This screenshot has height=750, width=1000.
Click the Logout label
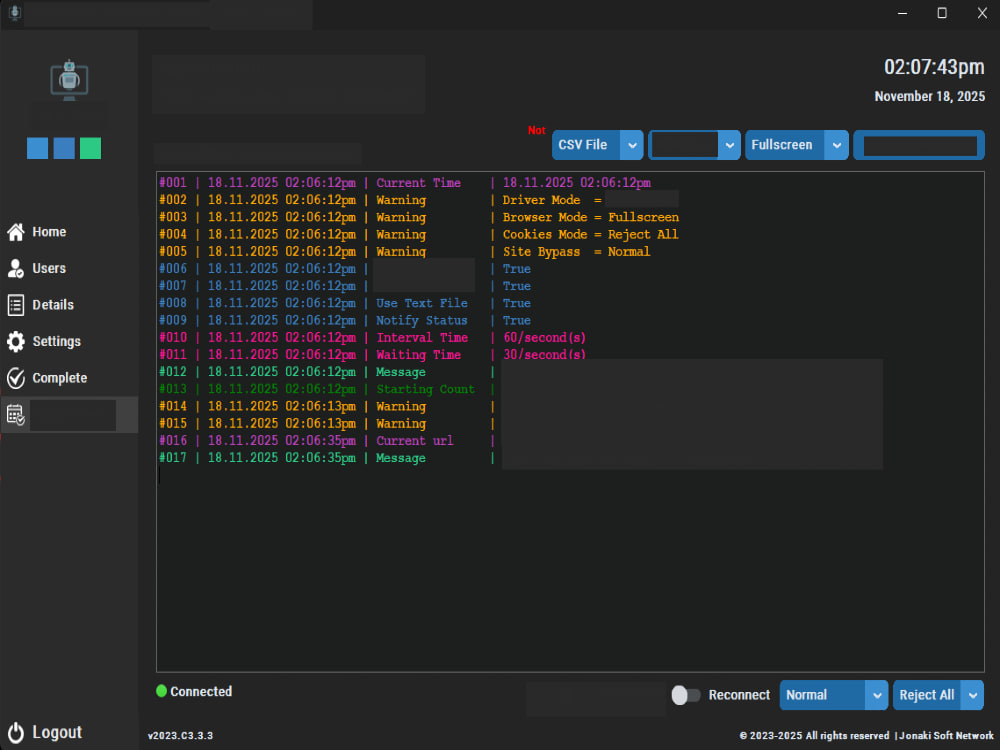[57, 733]
